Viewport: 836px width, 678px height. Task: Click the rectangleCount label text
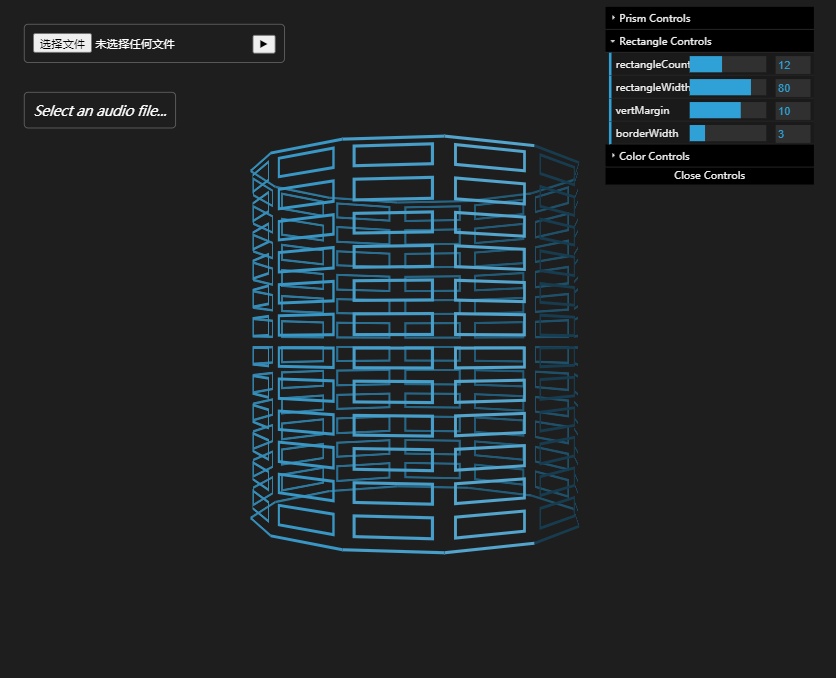click(651, 65)
